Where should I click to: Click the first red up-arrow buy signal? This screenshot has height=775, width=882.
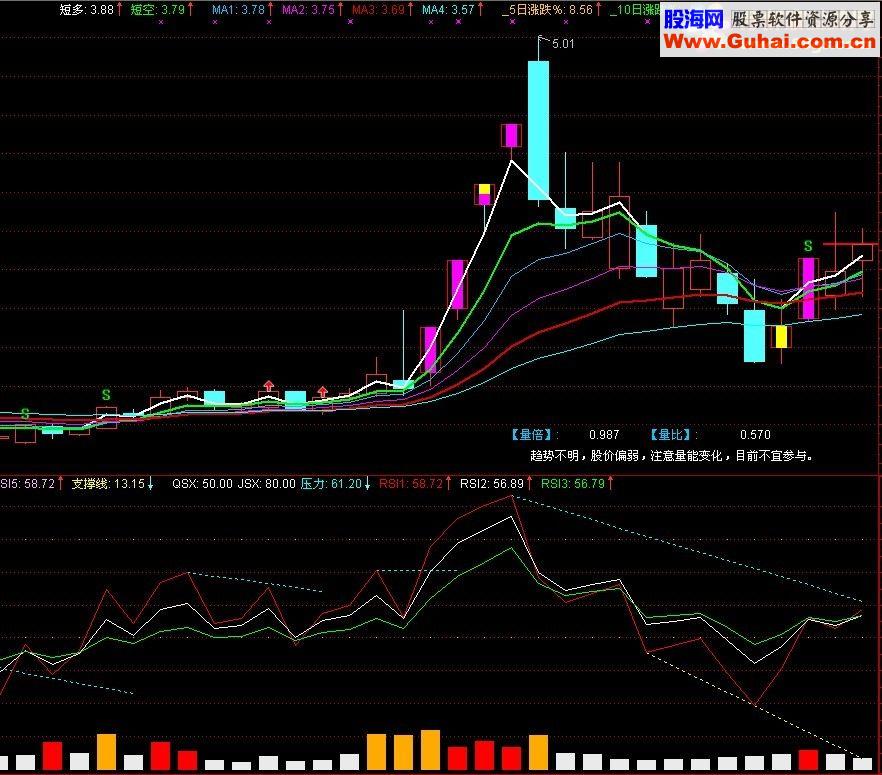coord(269,386)
